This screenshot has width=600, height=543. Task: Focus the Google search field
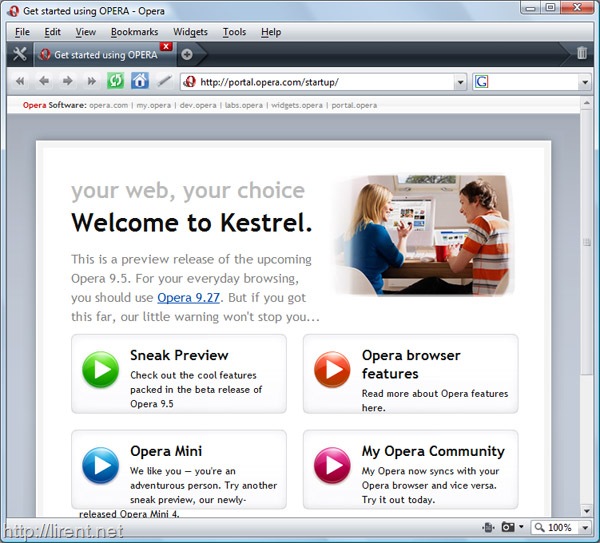coord(533,82)
